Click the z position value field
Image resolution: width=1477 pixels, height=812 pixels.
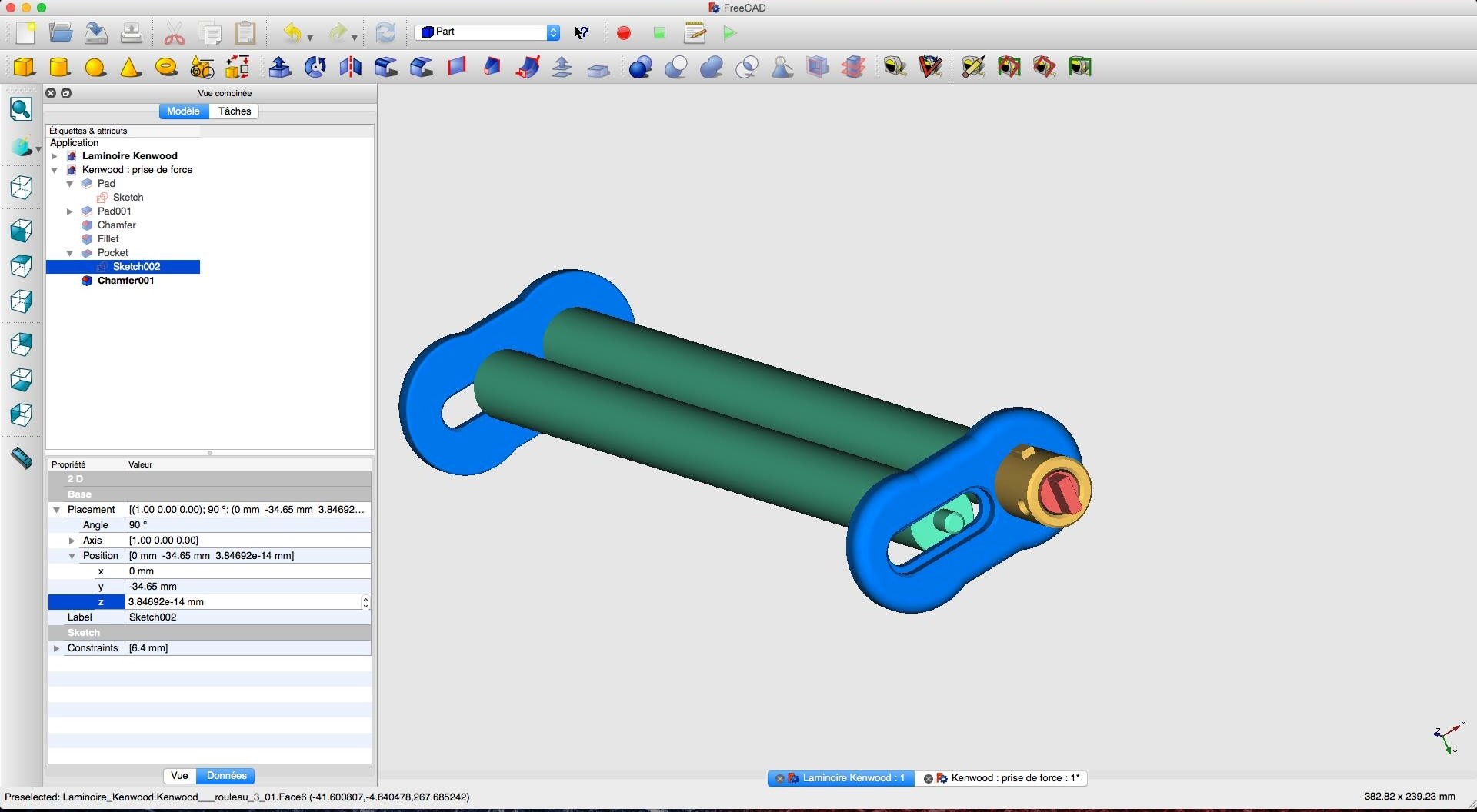pyautogui.click(x=242, y=602)
